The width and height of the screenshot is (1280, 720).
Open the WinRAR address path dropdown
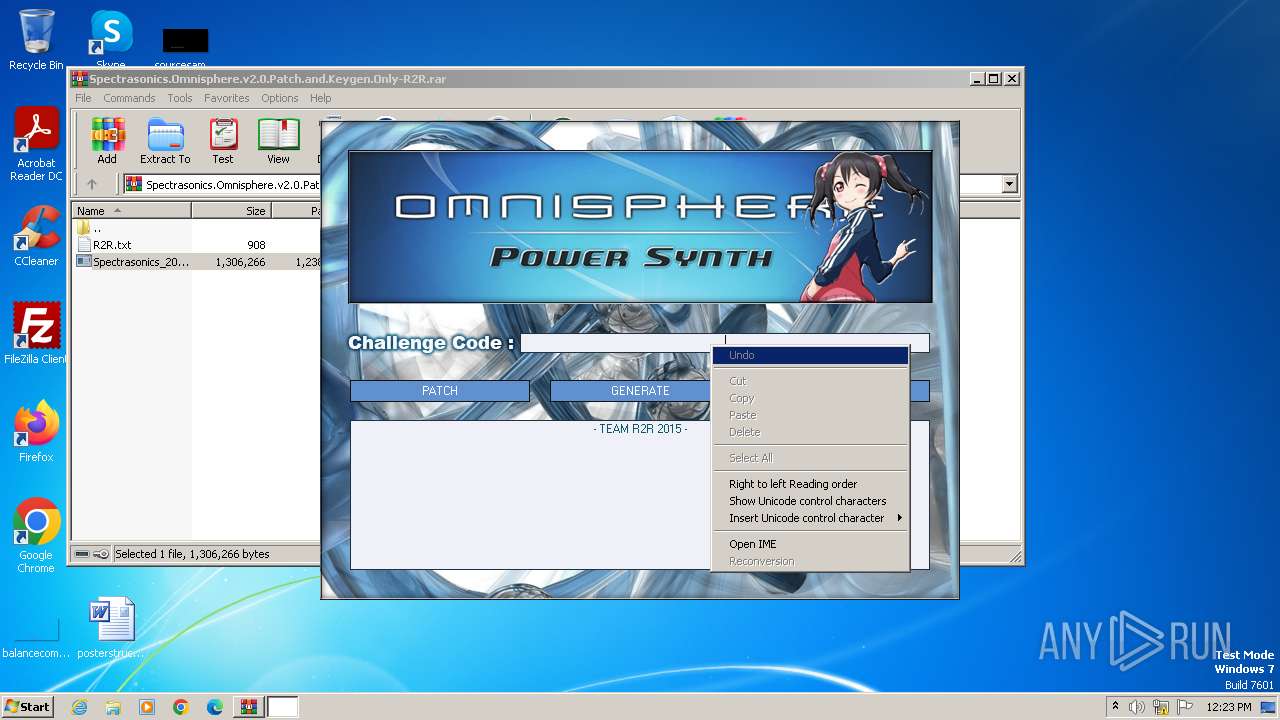[1009, 184]
